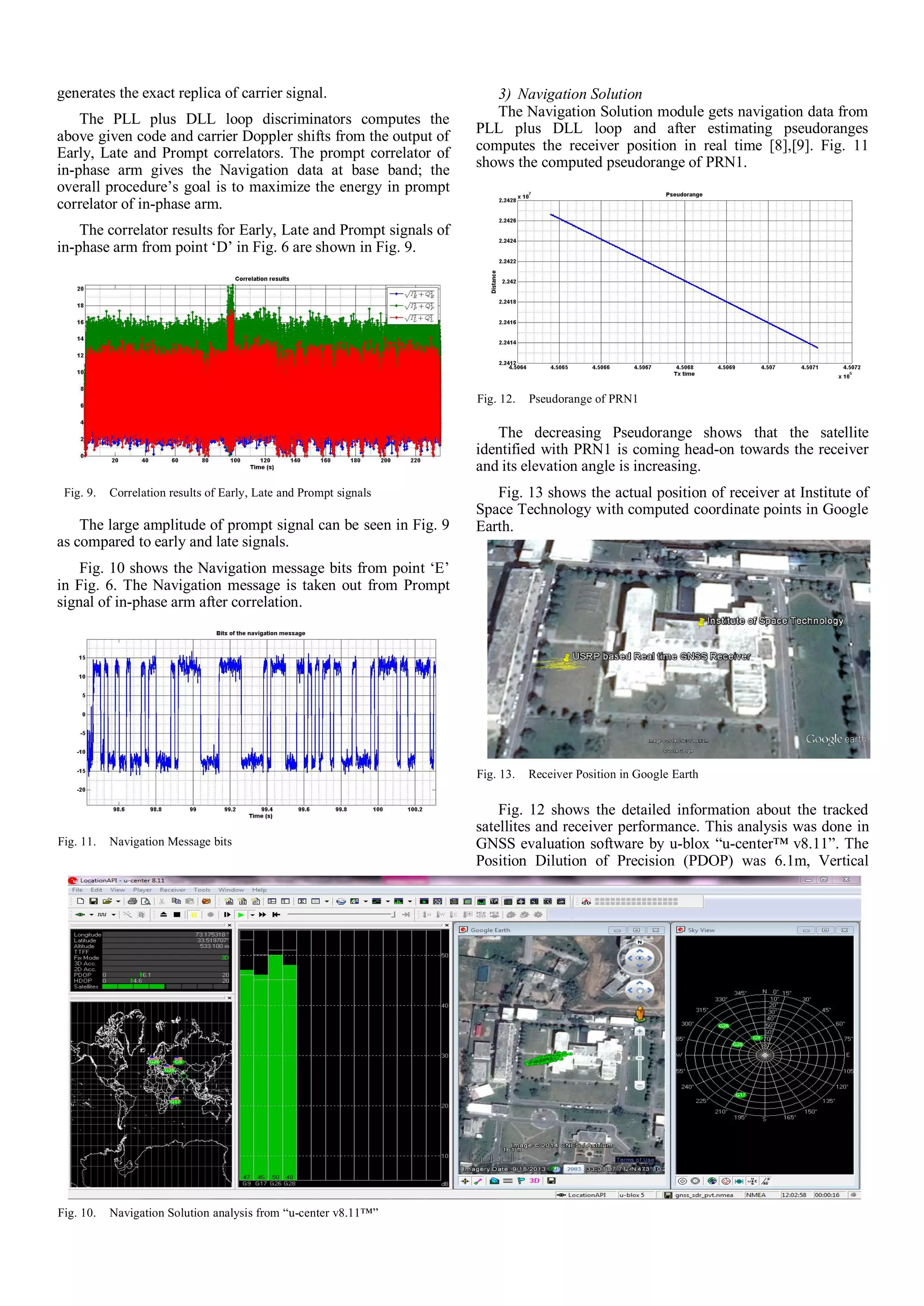Click the LocationAPI status bar entry

coord(586,1195)
